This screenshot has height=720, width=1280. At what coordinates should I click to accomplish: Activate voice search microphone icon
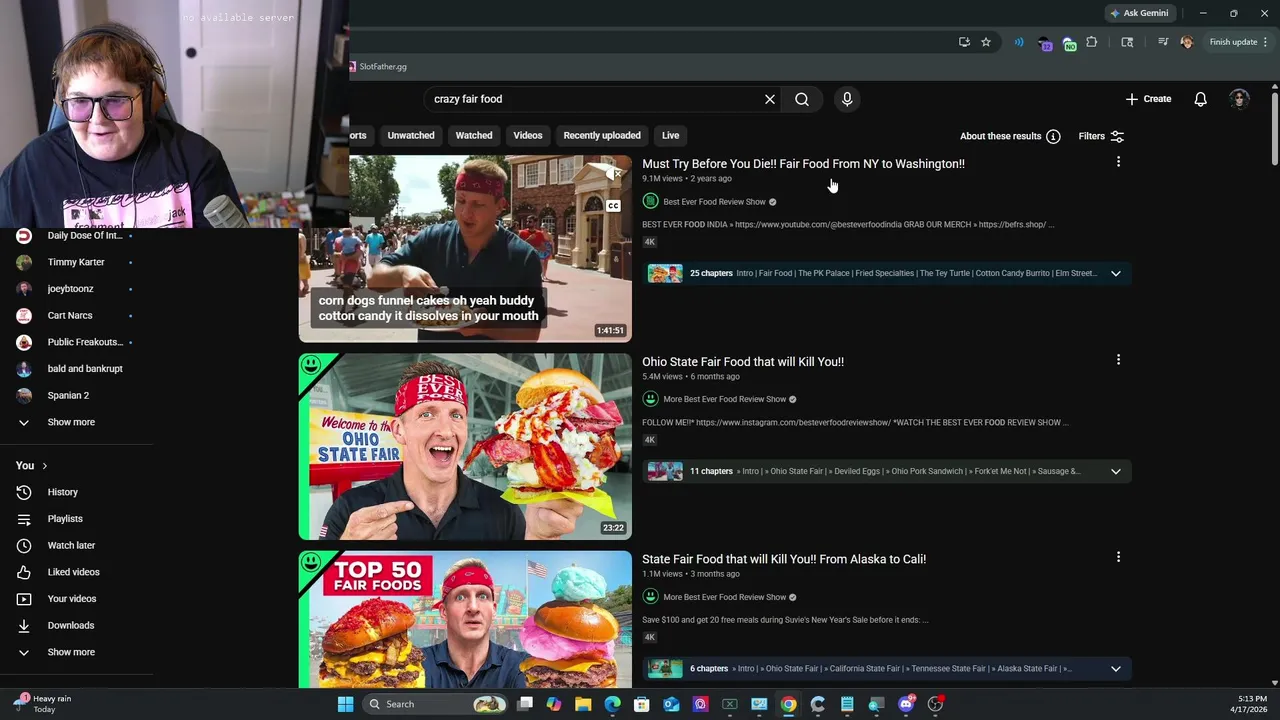point(847,99)
